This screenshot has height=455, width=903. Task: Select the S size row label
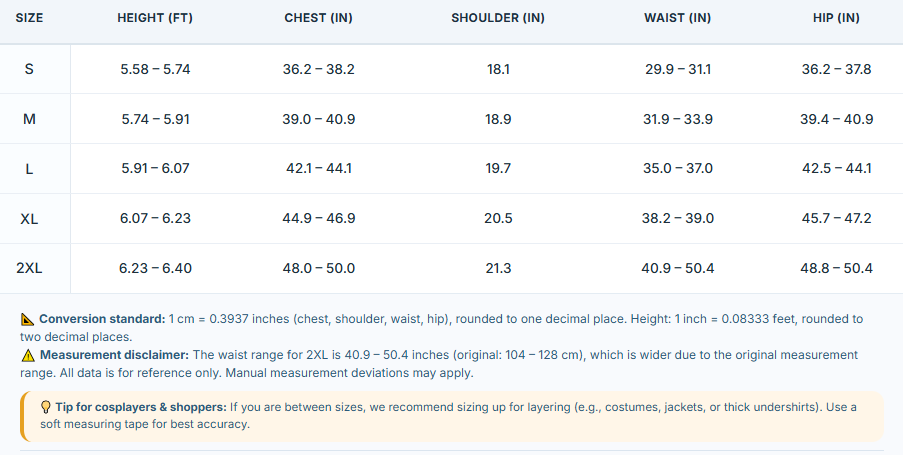click(x=29, y=70)
